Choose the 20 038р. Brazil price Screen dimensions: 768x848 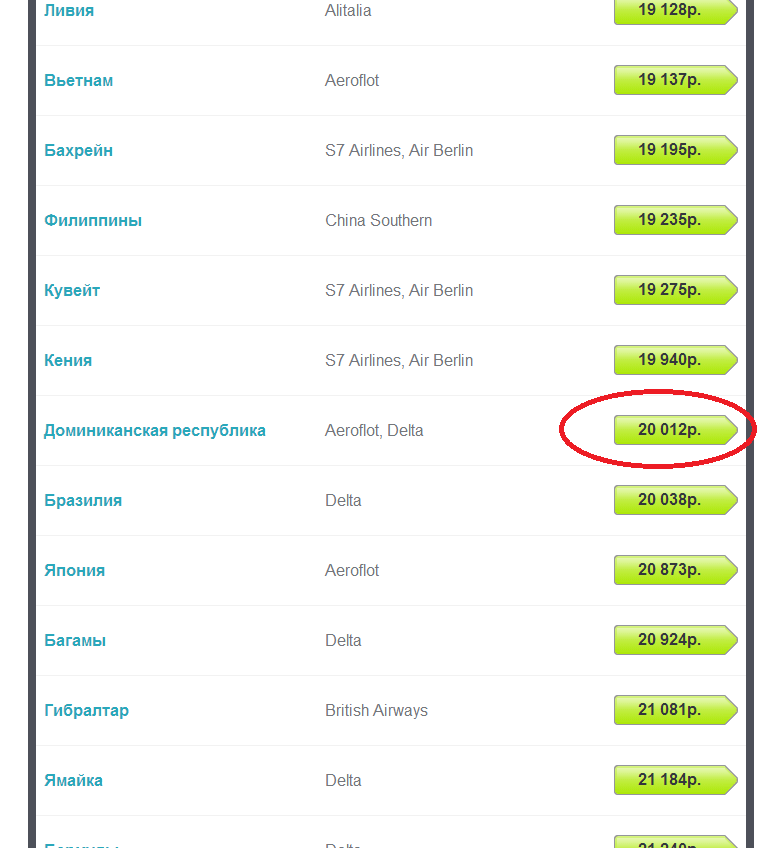click(x=676, y=500)
